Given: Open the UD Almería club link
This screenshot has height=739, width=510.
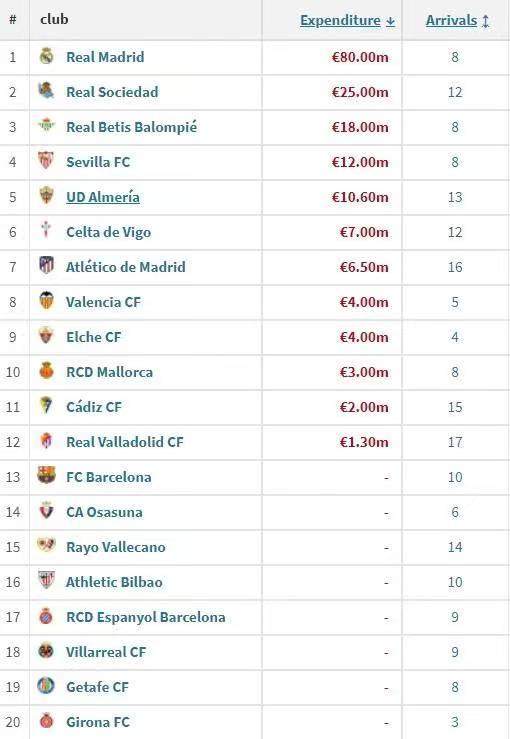Looking at the screenshot, I should tap(103, 197).
